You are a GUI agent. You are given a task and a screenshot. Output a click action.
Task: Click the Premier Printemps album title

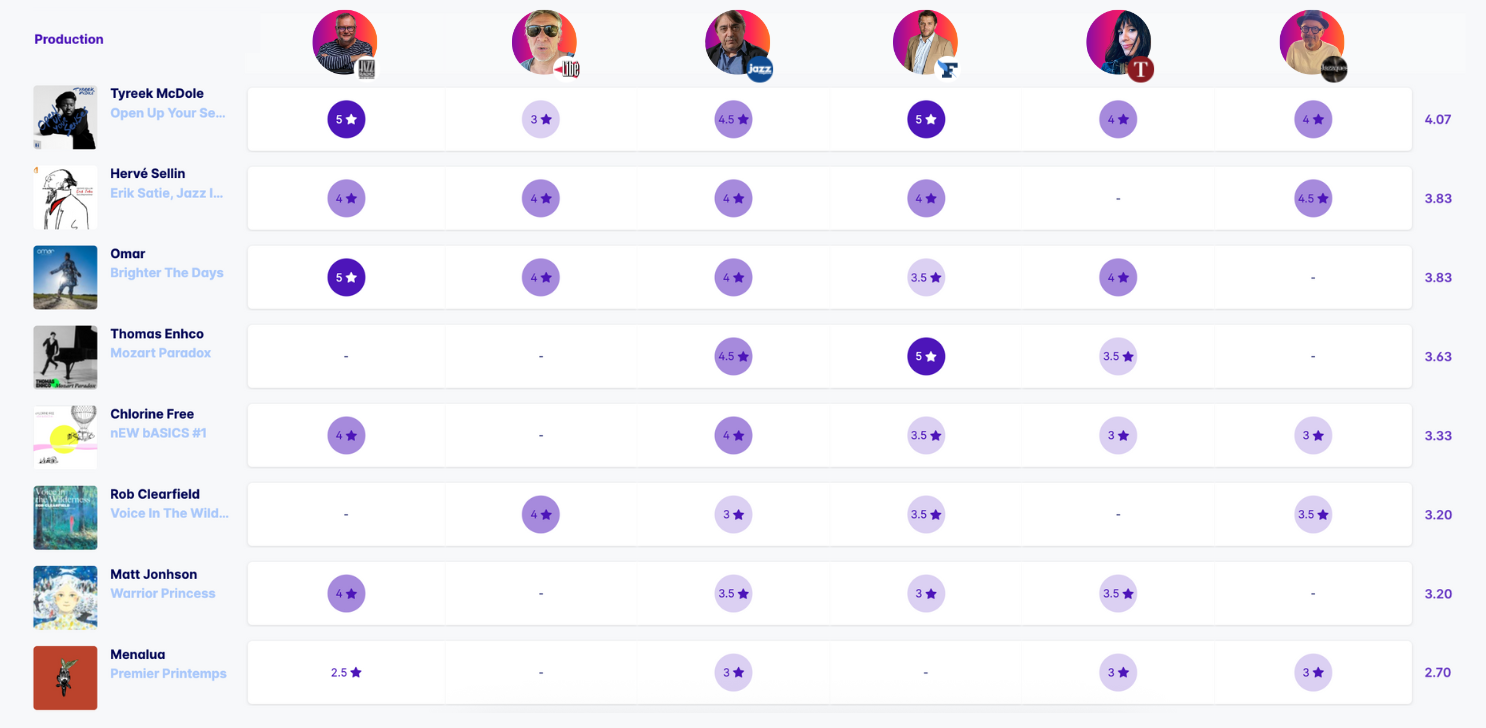point(168,673)
